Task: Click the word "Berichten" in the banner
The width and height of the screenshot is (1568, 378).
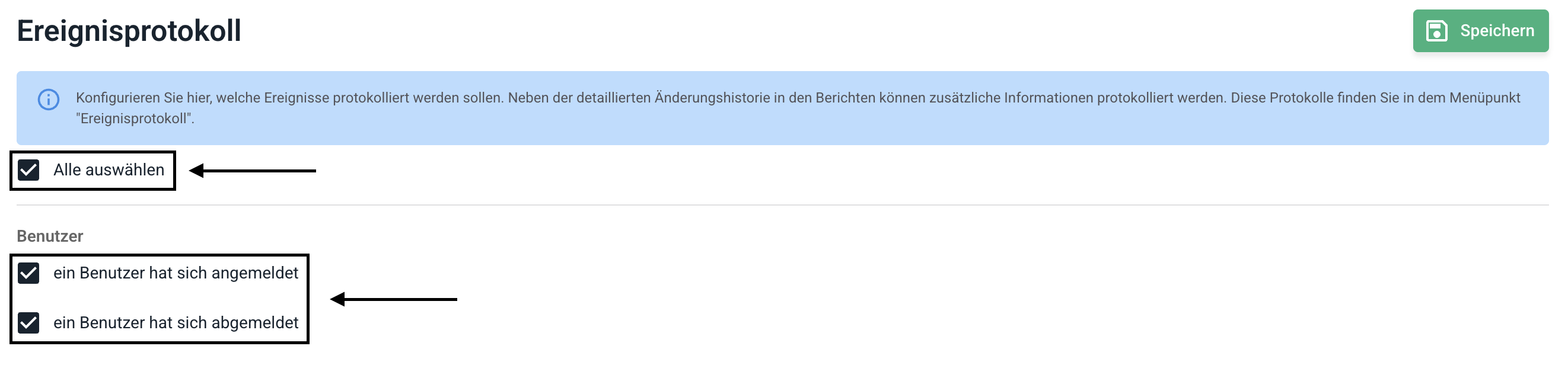Action: tap(845, 98)
